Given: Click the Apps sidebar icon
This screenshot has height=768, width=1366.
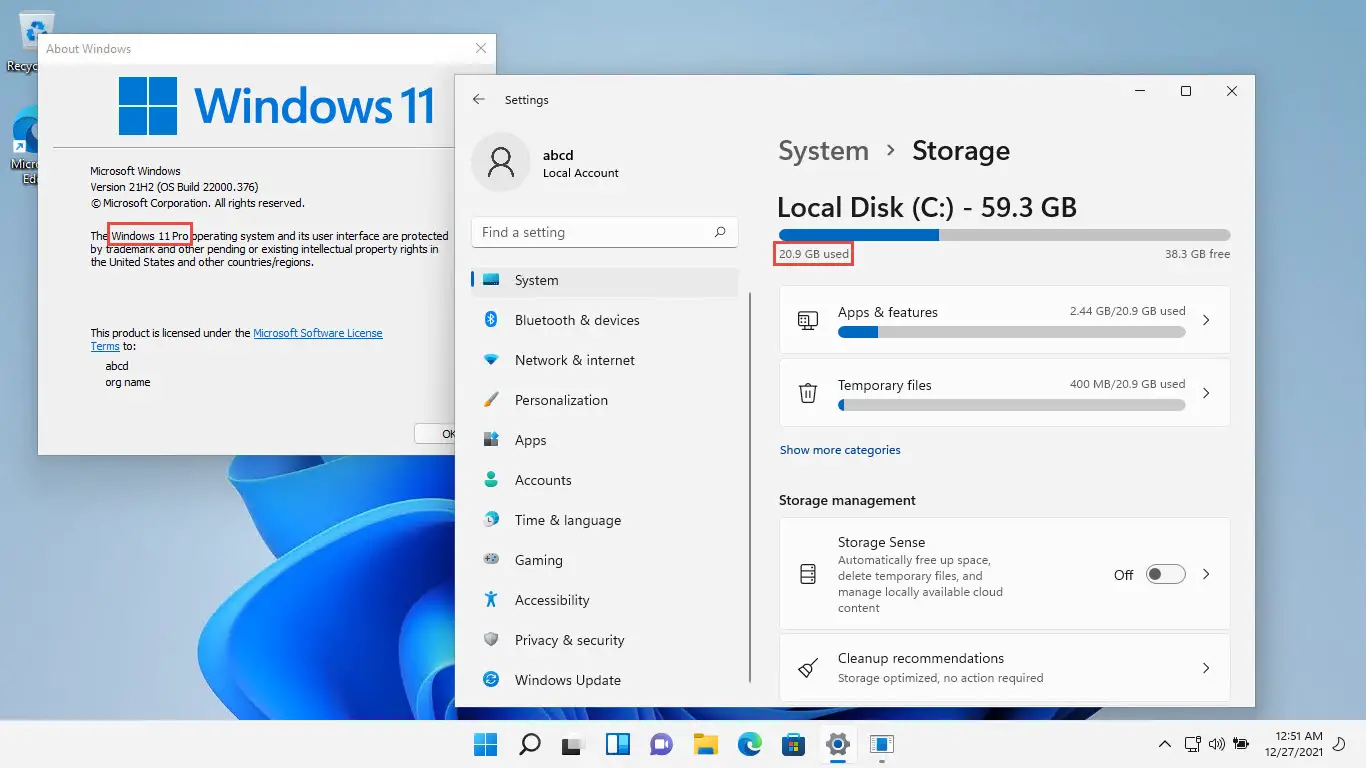Looking at the screenshot, I should tap(491, 440).
